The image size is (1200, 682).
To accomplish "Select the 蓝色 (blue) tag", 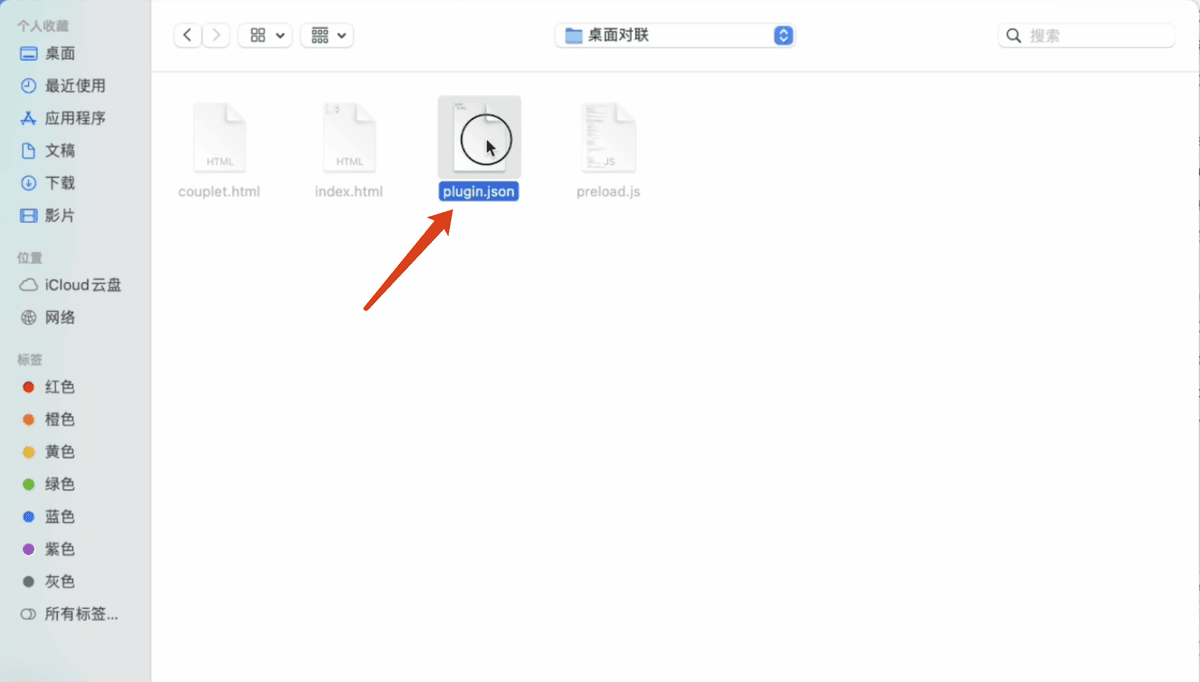I will click(57, 516).
